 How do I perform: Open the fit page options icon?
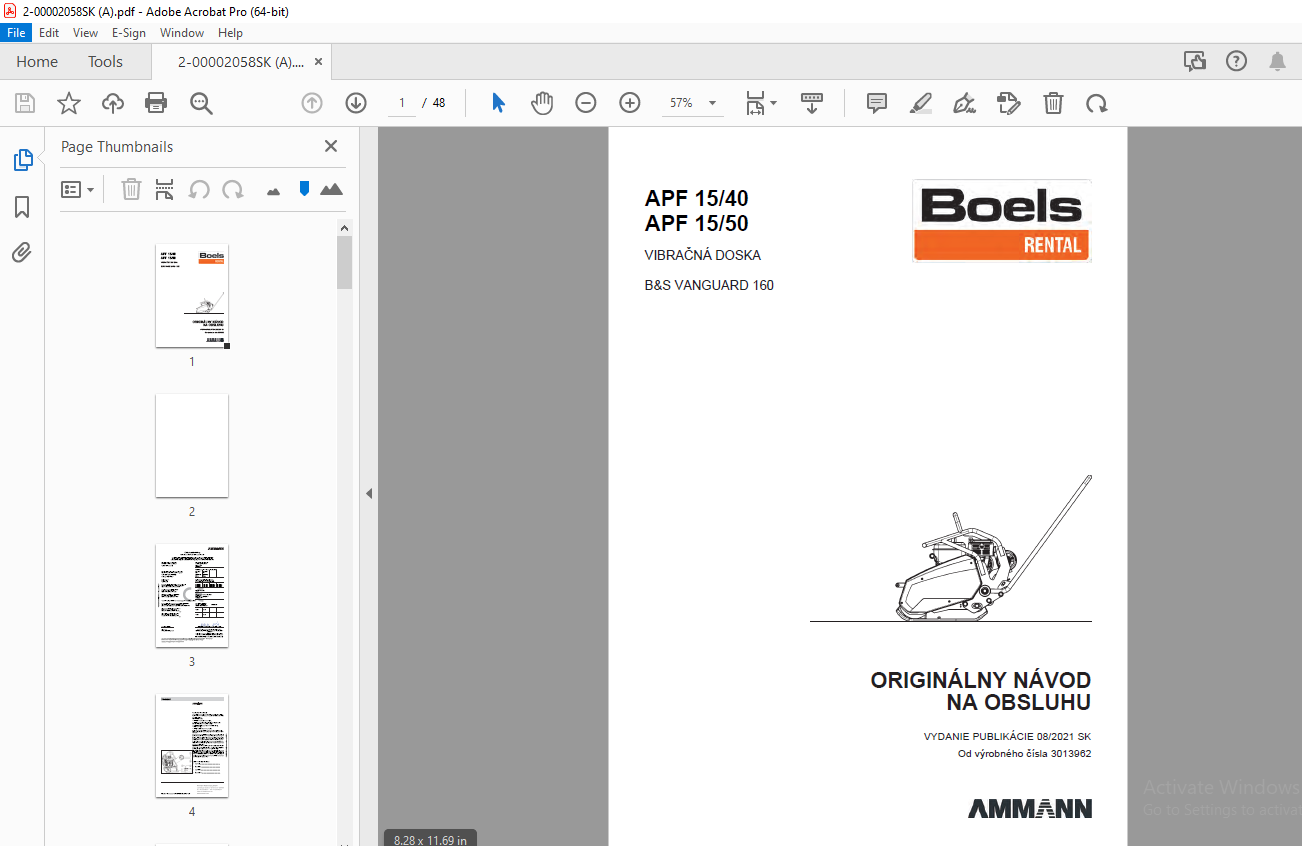pos(755,103)
